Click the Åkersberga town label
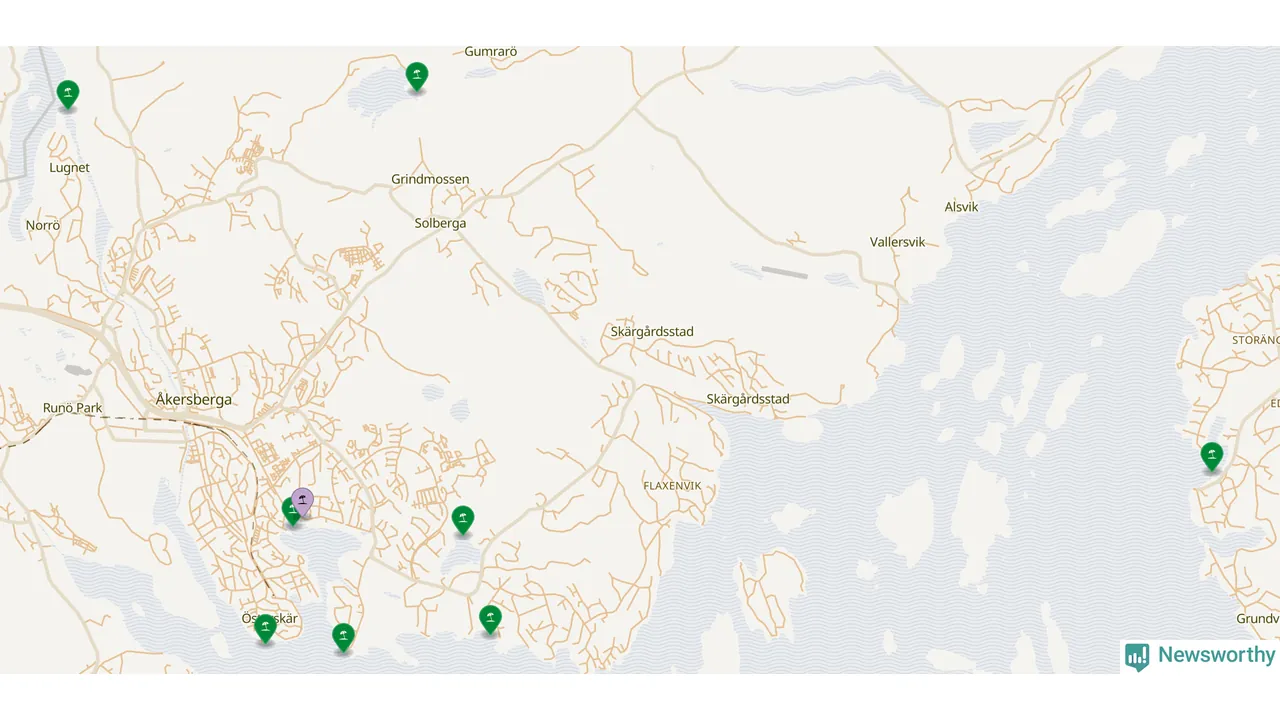The height and width of the screenshot is (720, 1280). [x=194, y=399]
